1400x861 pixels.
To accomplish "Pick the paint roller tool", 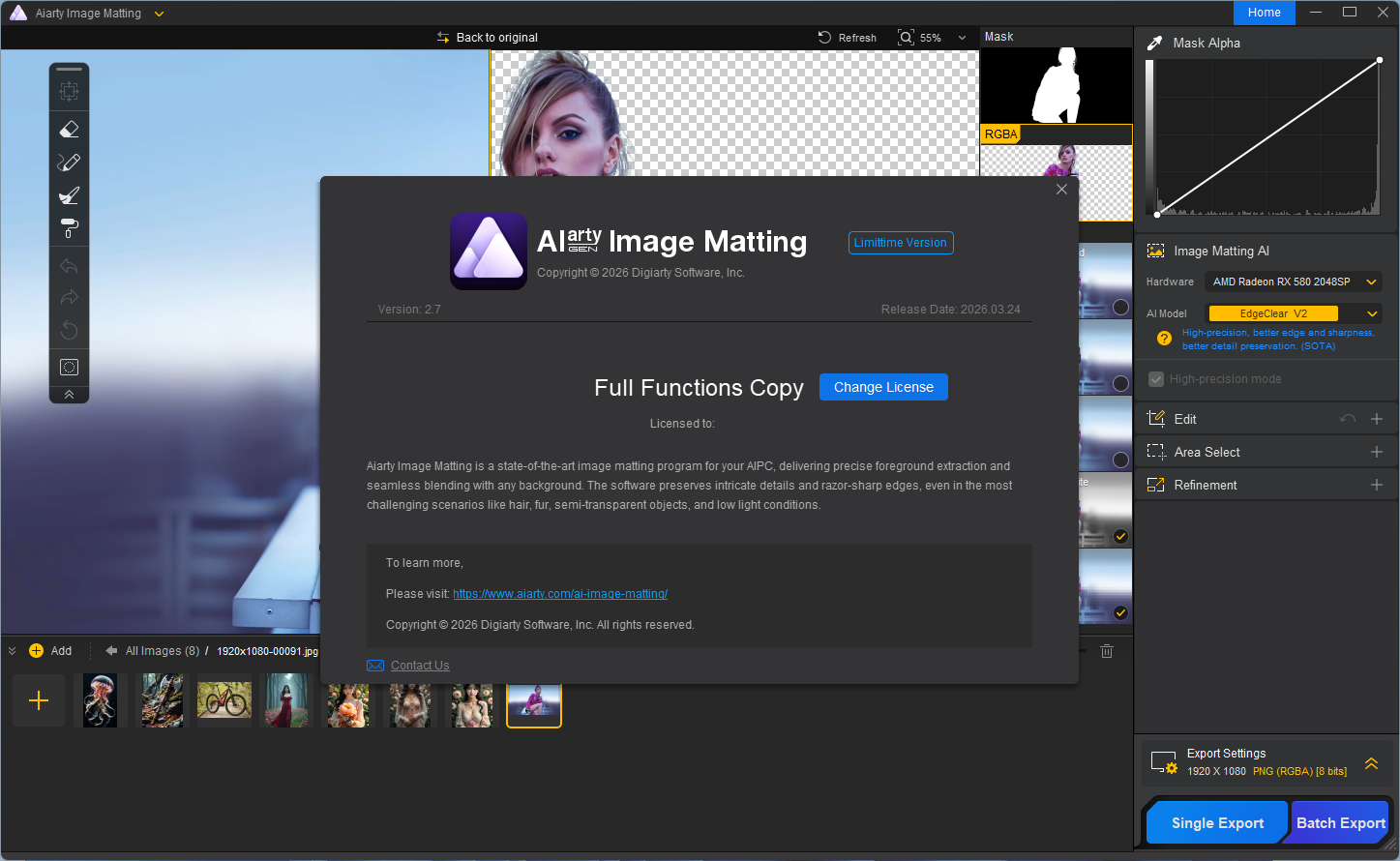I will [69, 228].
